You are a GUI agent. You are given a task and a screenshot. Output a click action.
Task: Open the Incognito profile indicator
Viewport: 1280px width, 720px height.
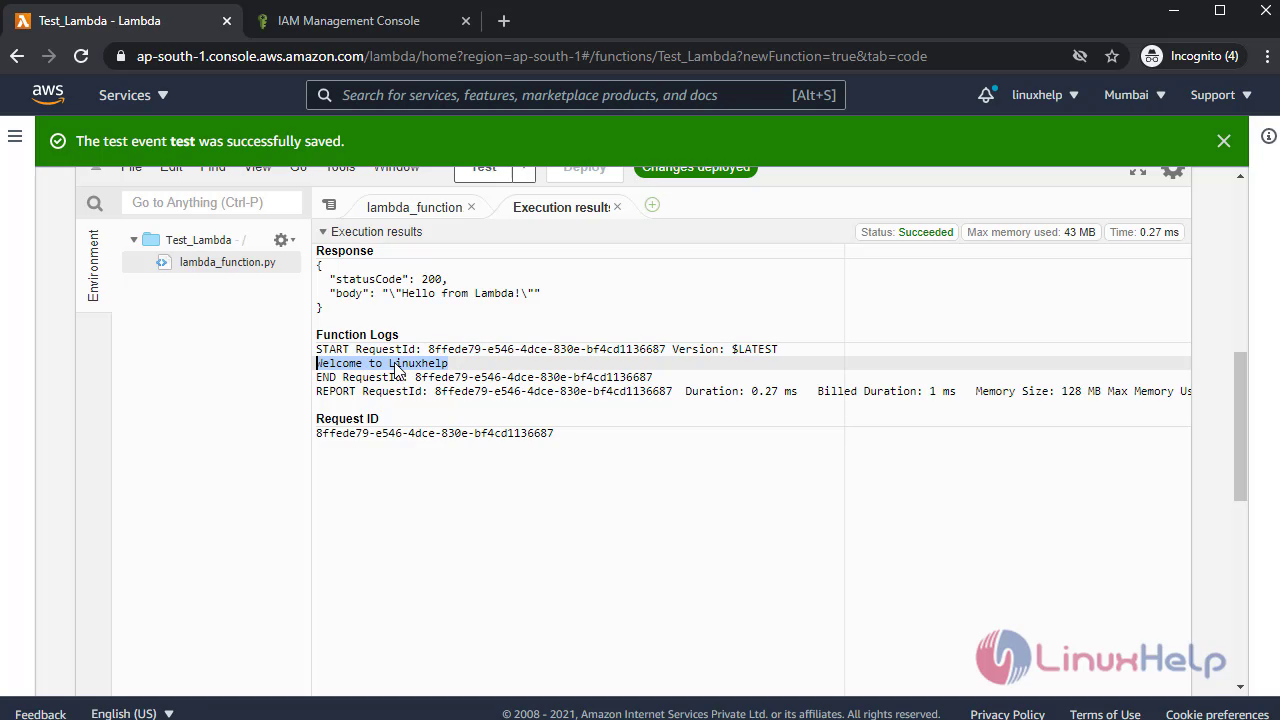point(1190,56)
